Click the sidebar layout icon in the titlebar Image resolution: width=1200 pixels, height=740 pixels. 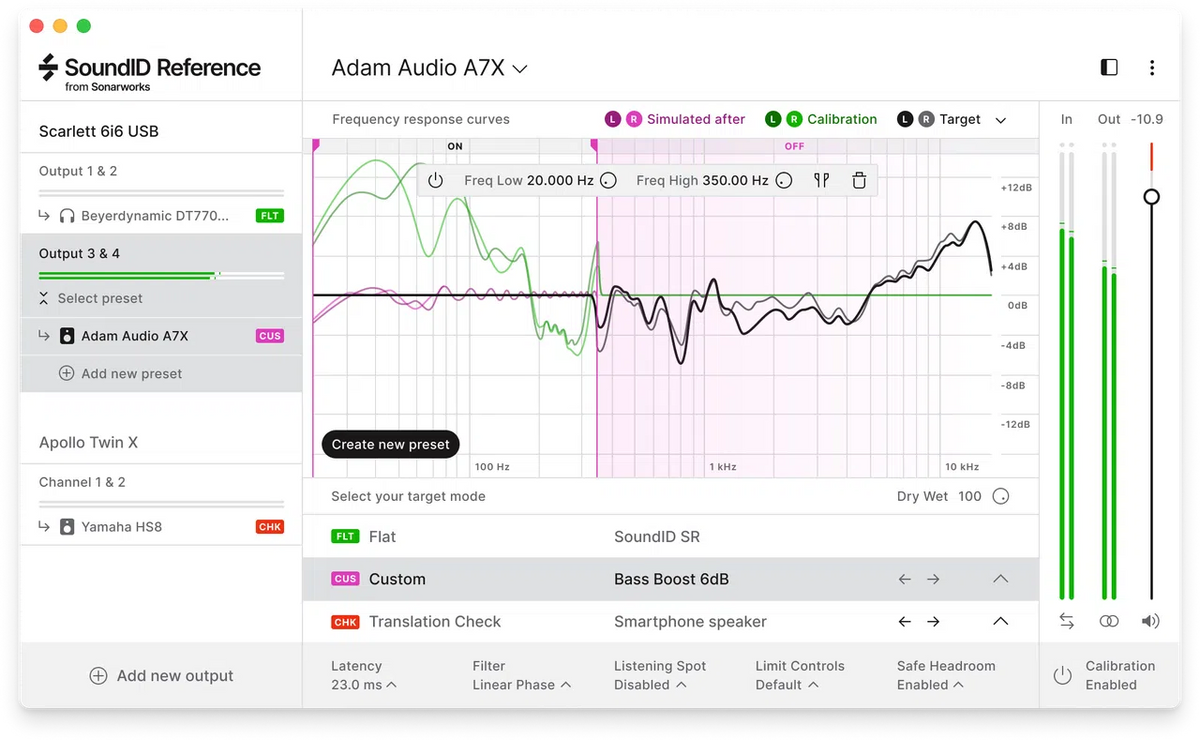pyautogui.click(x=1108, y=67)
